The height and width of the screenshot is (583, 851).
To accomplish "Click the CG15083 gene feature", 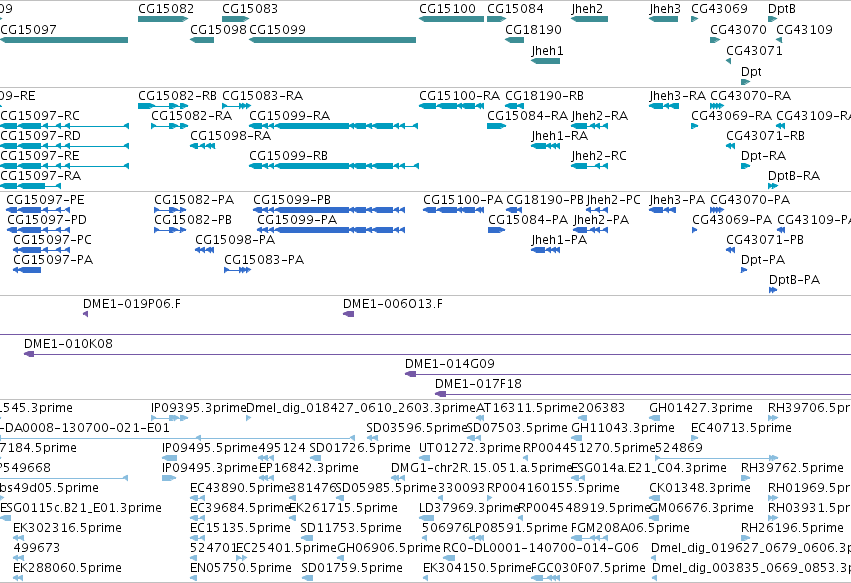I will pyautogui.click(x=235, y=19).
